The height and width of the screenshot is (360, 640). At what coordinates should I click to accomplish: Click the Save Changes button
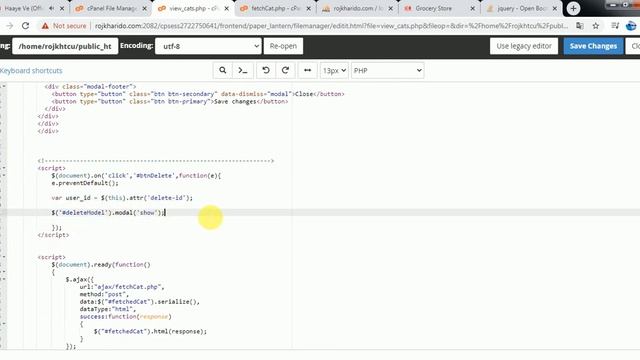coord(593,46)
